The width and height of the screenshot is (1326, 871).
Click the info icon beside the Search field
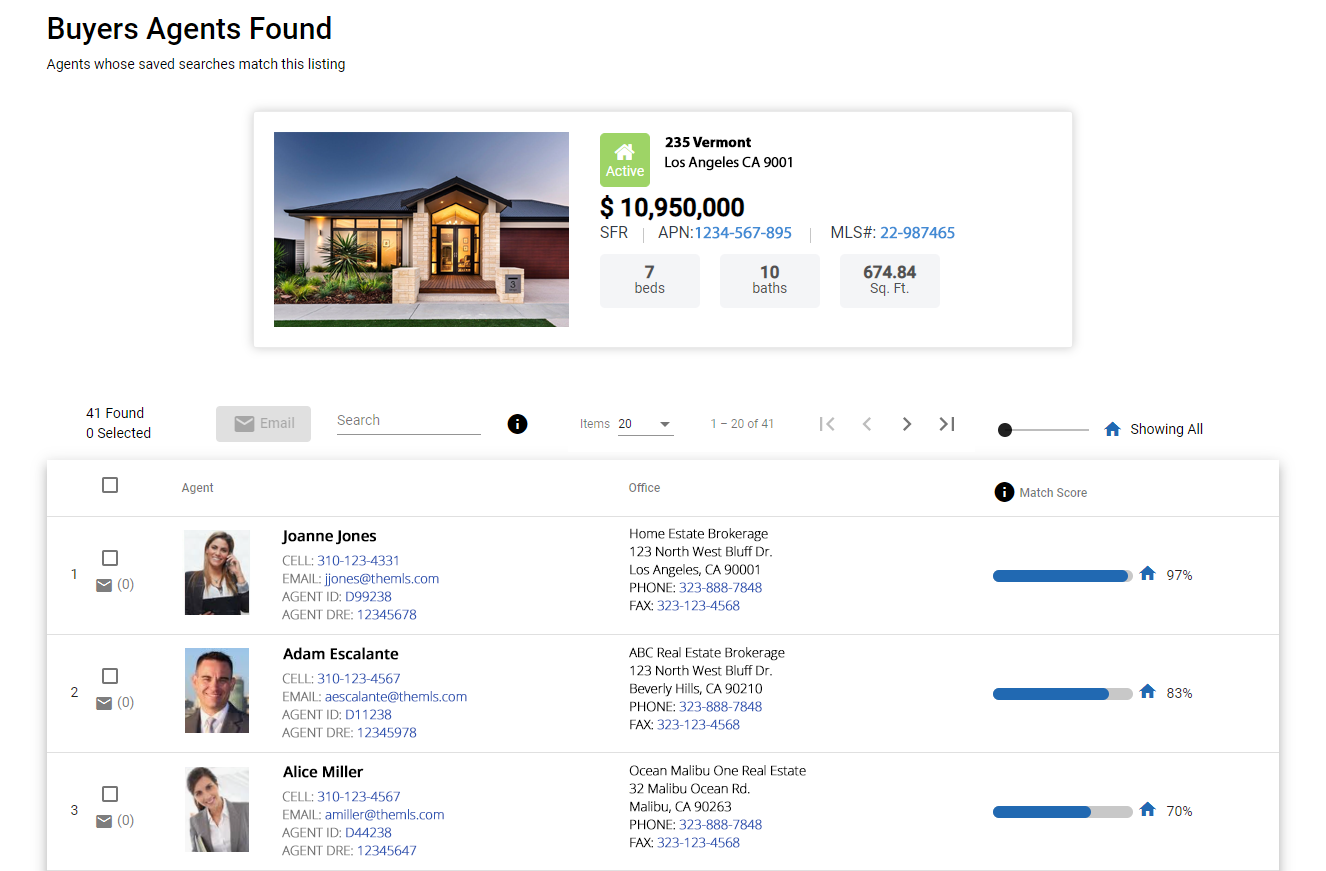coord(517,424)
